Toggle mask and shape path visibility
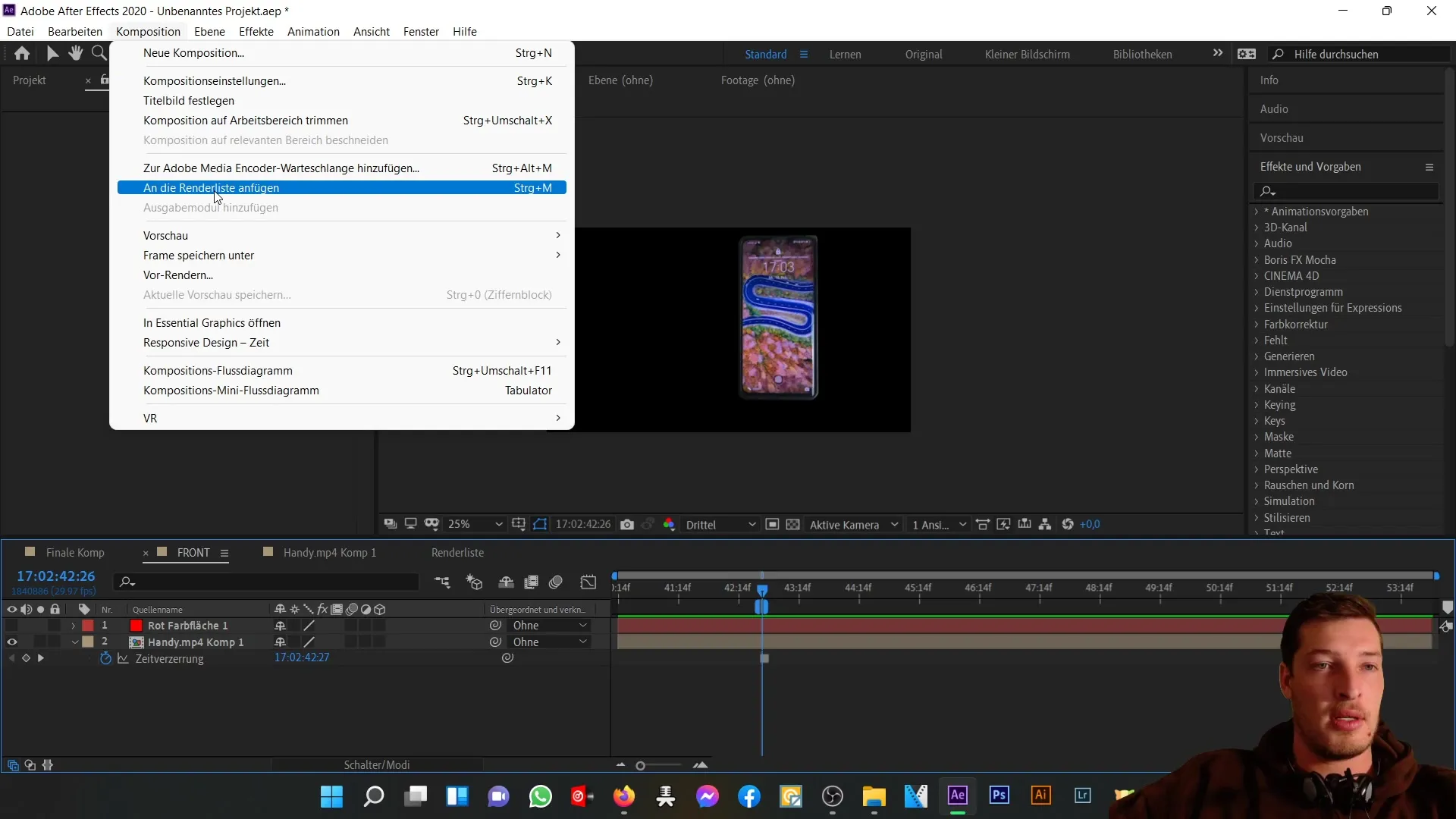1456x819 pixels. coord(540,525)
